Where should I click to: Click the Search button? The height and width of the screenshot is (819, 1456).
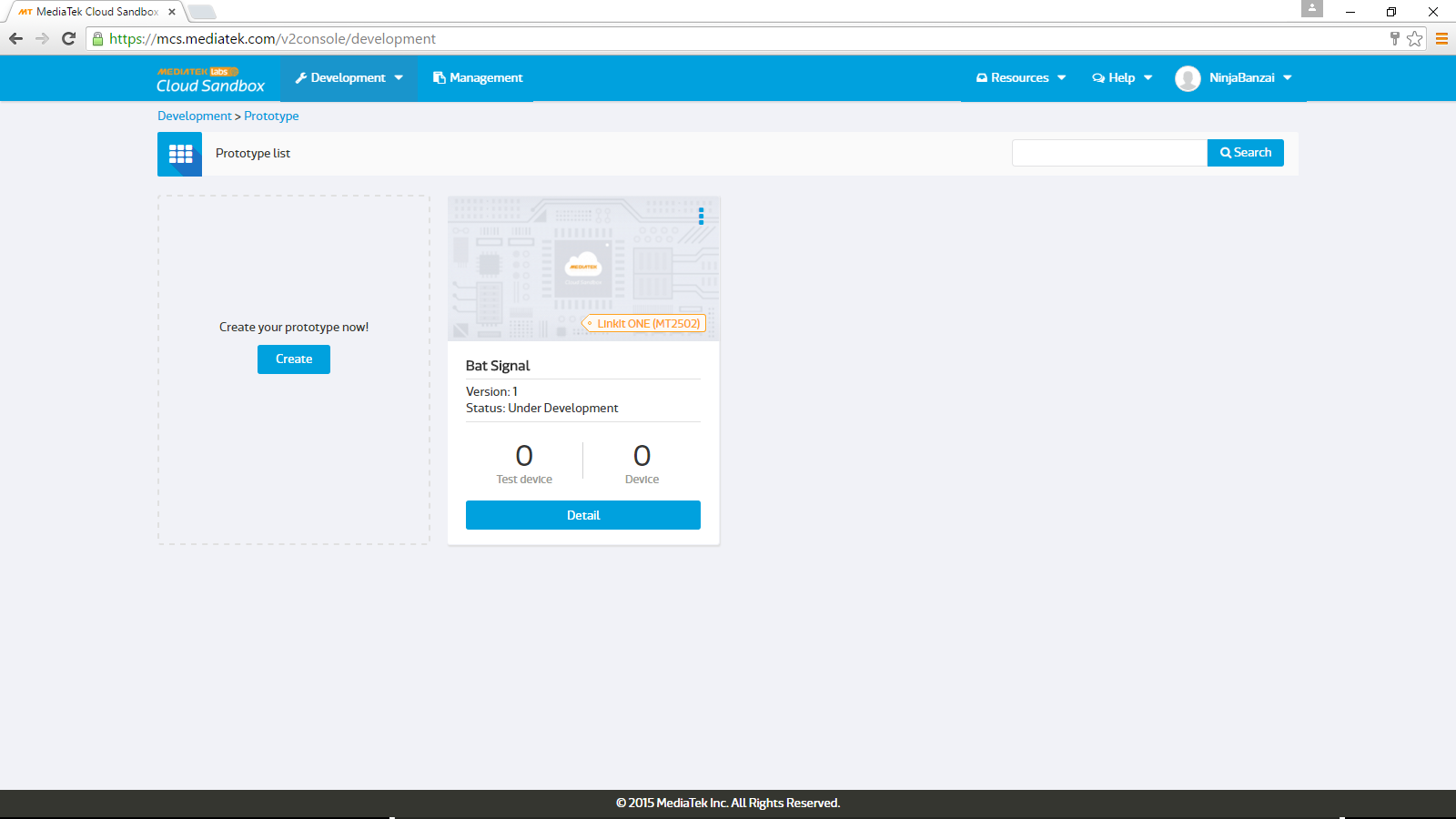1246,153
